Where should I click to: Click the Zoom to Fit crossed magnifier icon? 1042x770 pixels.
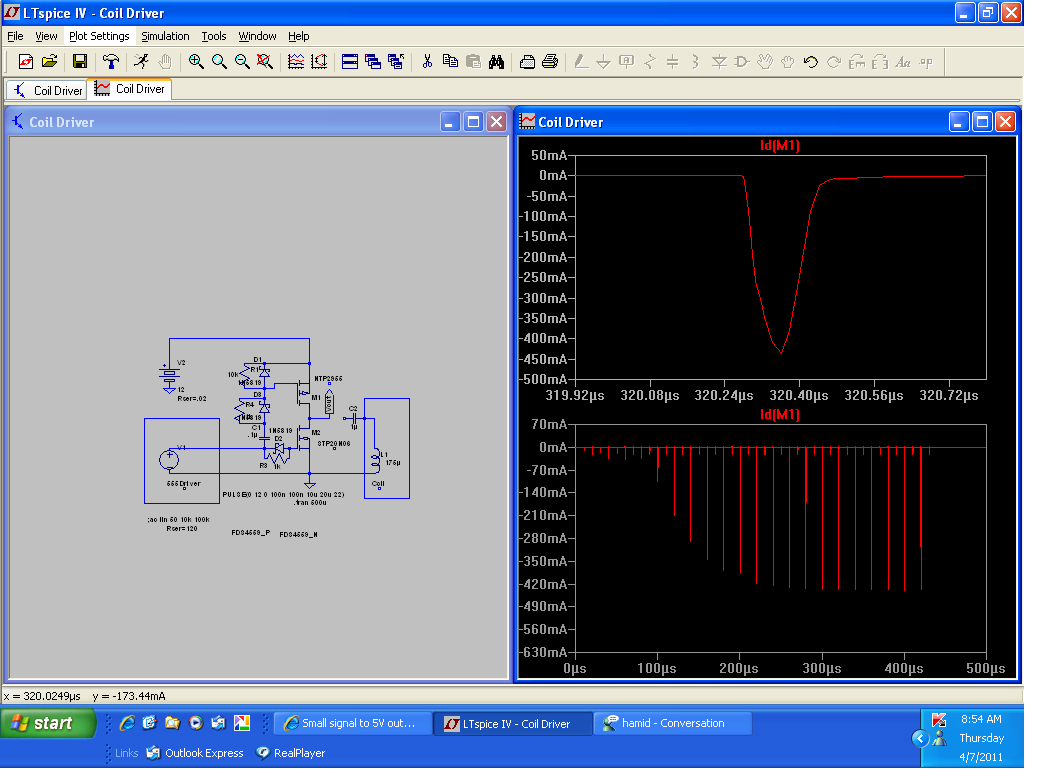[x=264, y=62]
